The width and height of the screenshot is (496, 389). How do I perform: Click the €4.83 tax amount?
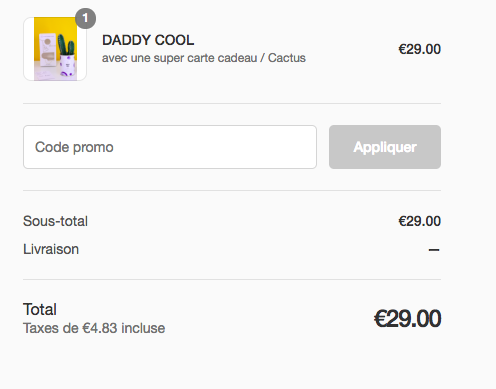coord(100,328)
